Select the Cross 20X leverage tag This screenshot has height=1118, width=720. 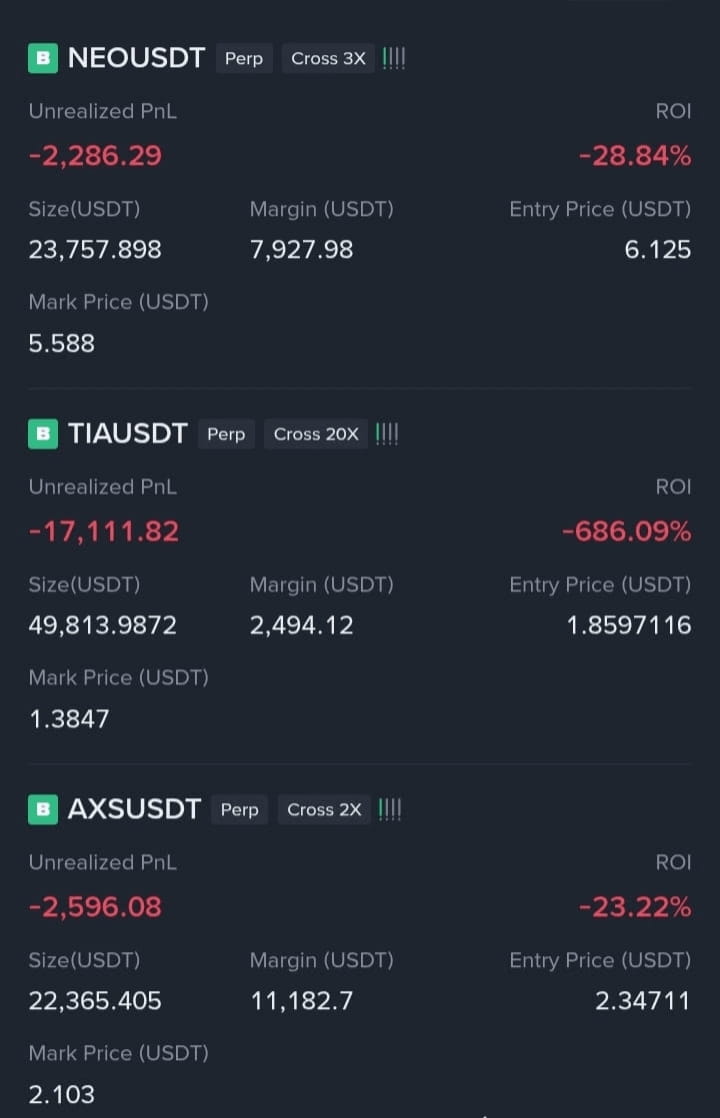[316, 434]
